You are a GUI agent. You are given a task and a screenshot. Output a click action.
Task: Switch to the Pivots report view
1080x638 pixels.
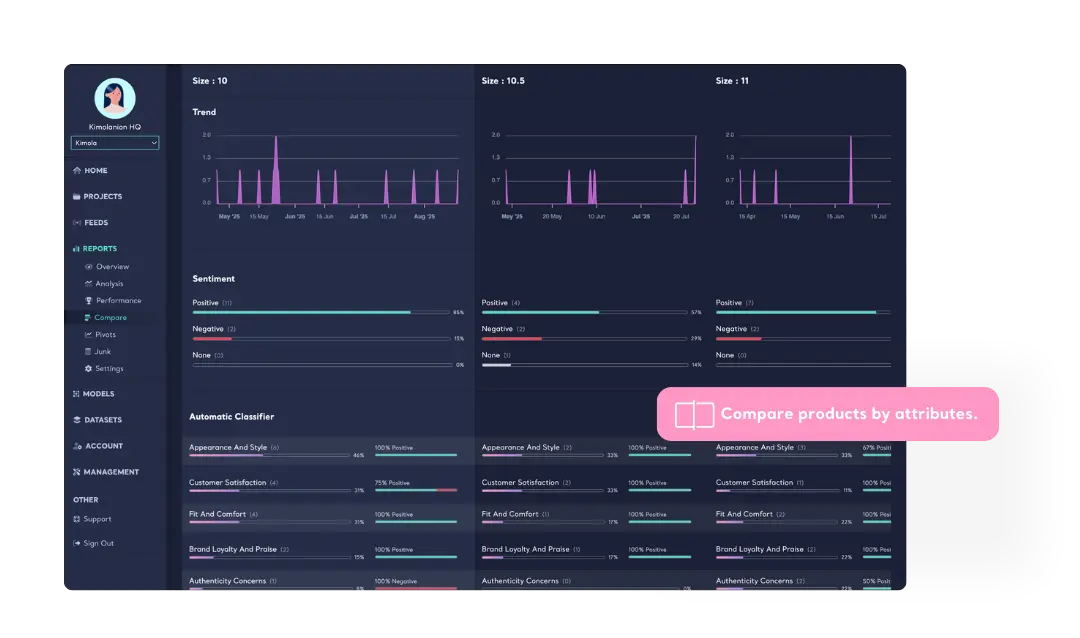(105, 335)
